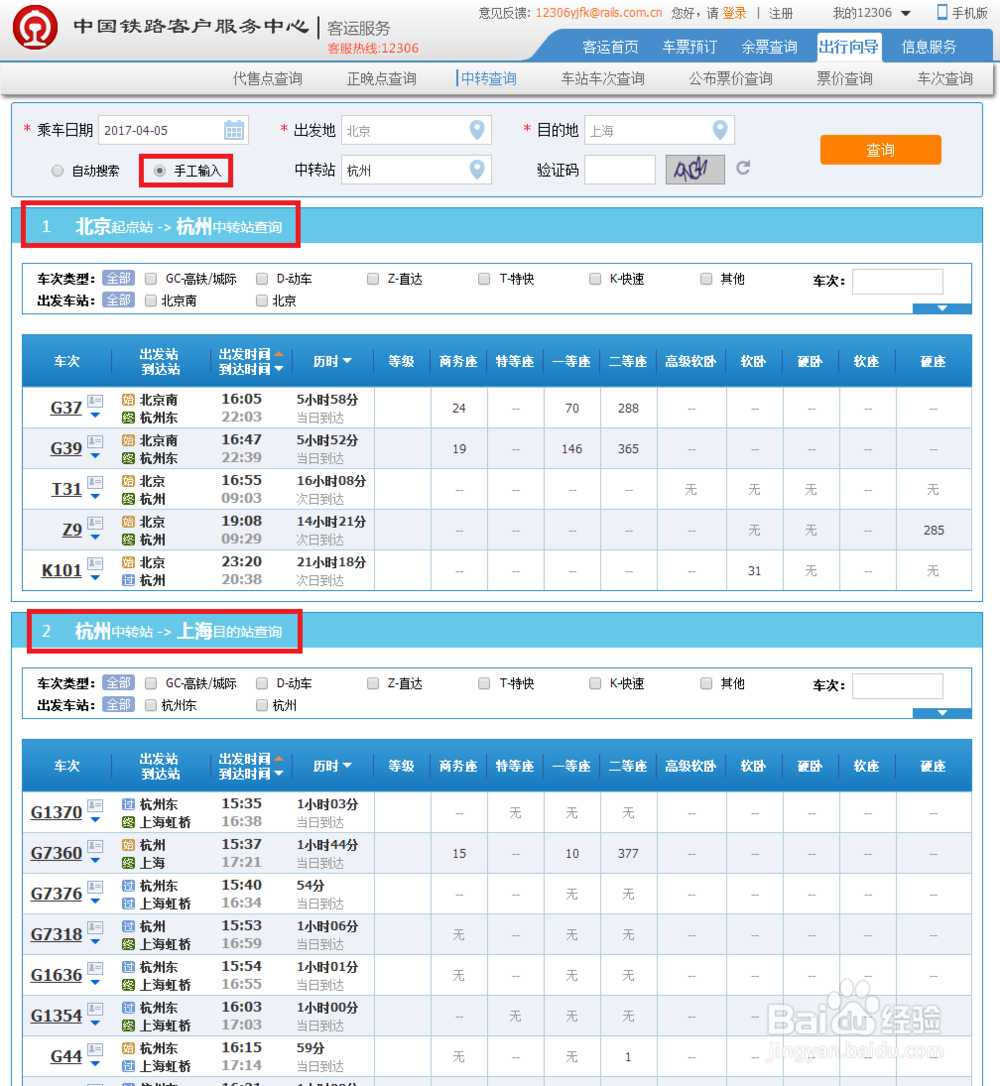Viewport: 1000px width, 1086px height.
Task: Expand the filter bar dropdown arrow
Action: 941,309
